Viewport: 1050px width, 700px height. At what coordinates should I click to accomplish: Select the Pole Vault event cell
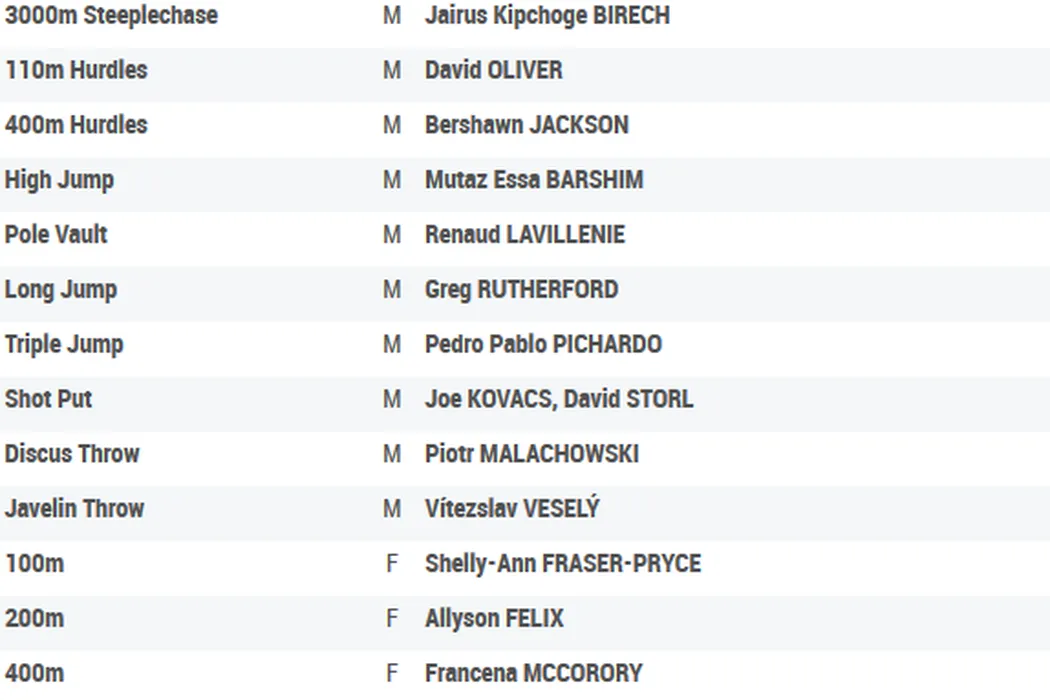pyautogui.click(x=56, y=235)
